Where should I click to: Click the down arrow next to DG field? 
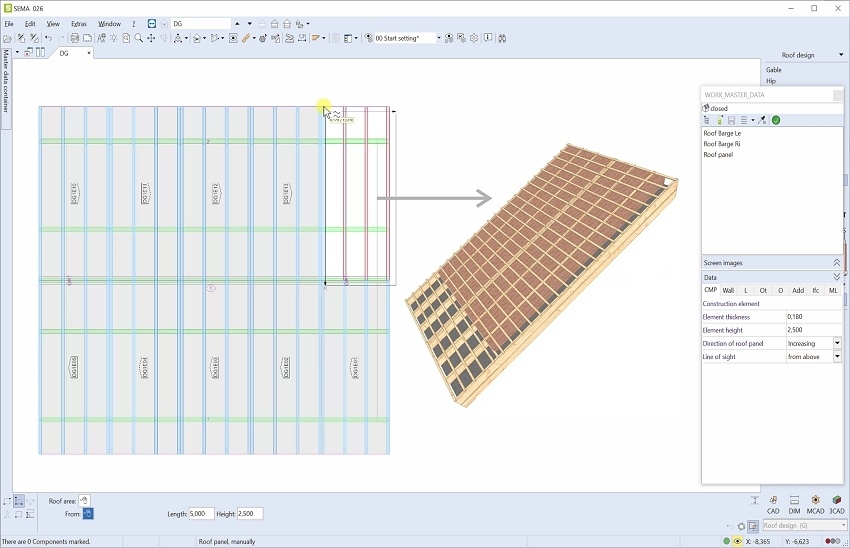pyautogui.click(x=249, y=24)
